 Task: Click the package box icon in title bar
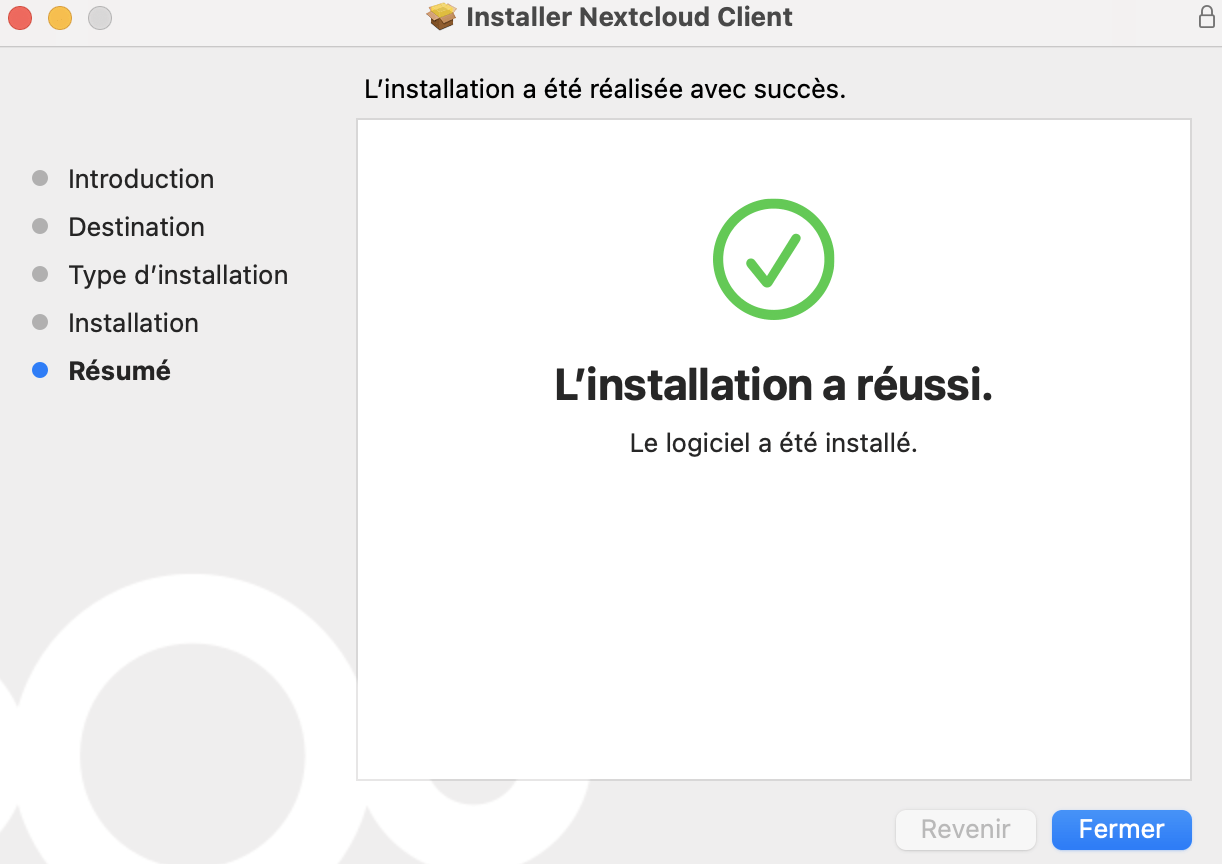click(441, 17)
